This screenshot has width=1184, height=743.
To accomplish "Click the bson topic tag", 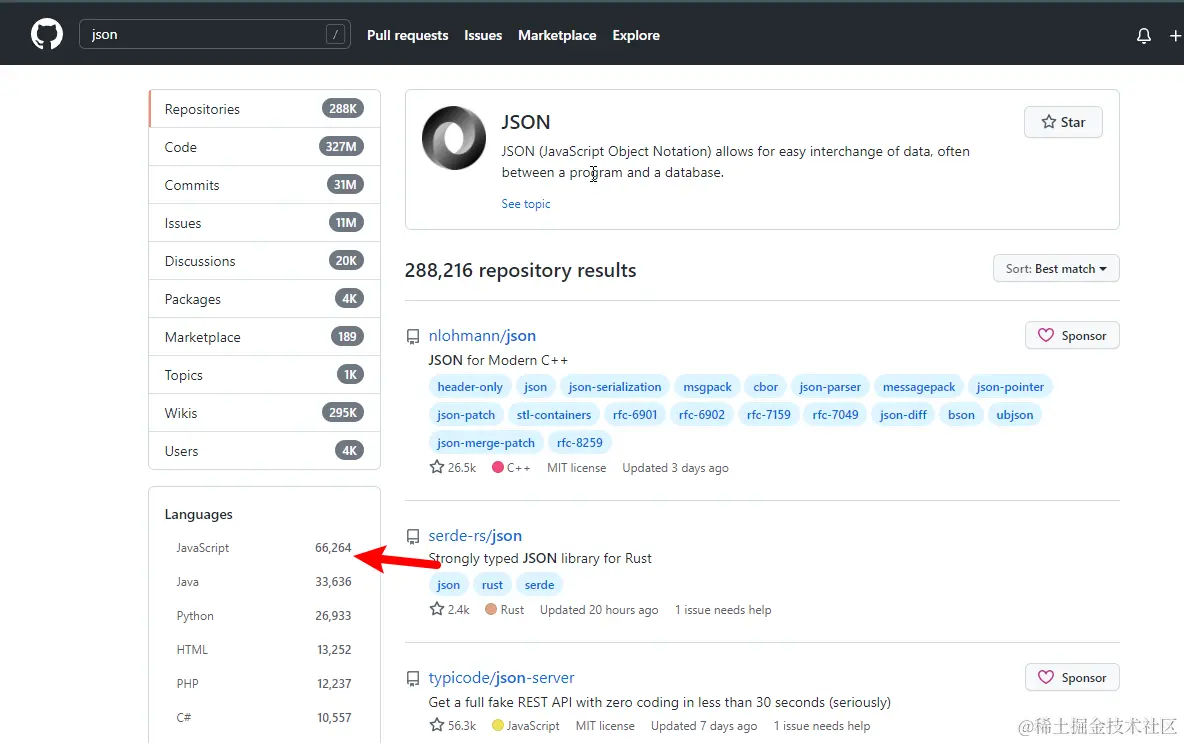I will 961,415.
